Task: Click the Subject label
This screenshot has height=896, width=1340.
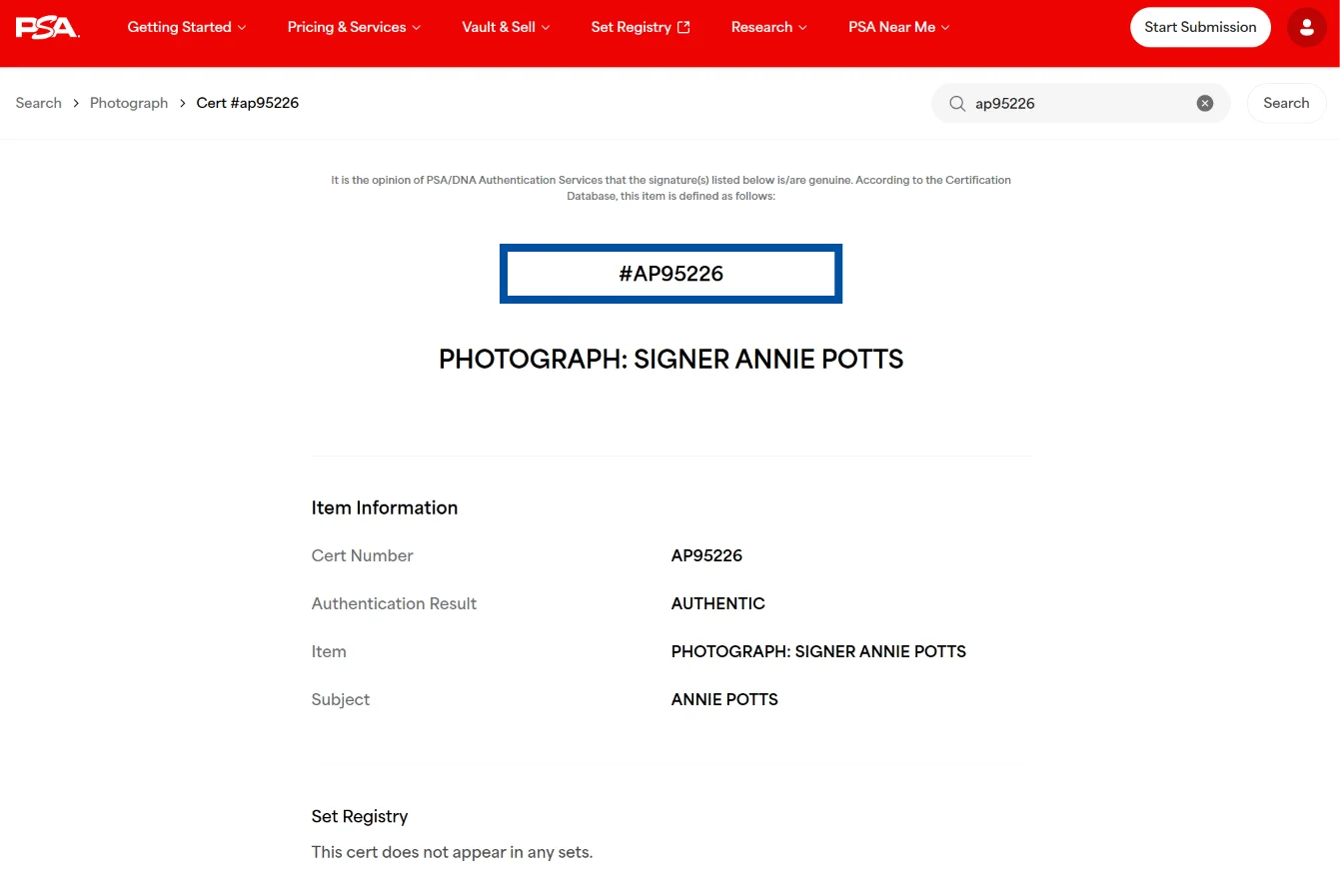Action: [x=341, y=699]
